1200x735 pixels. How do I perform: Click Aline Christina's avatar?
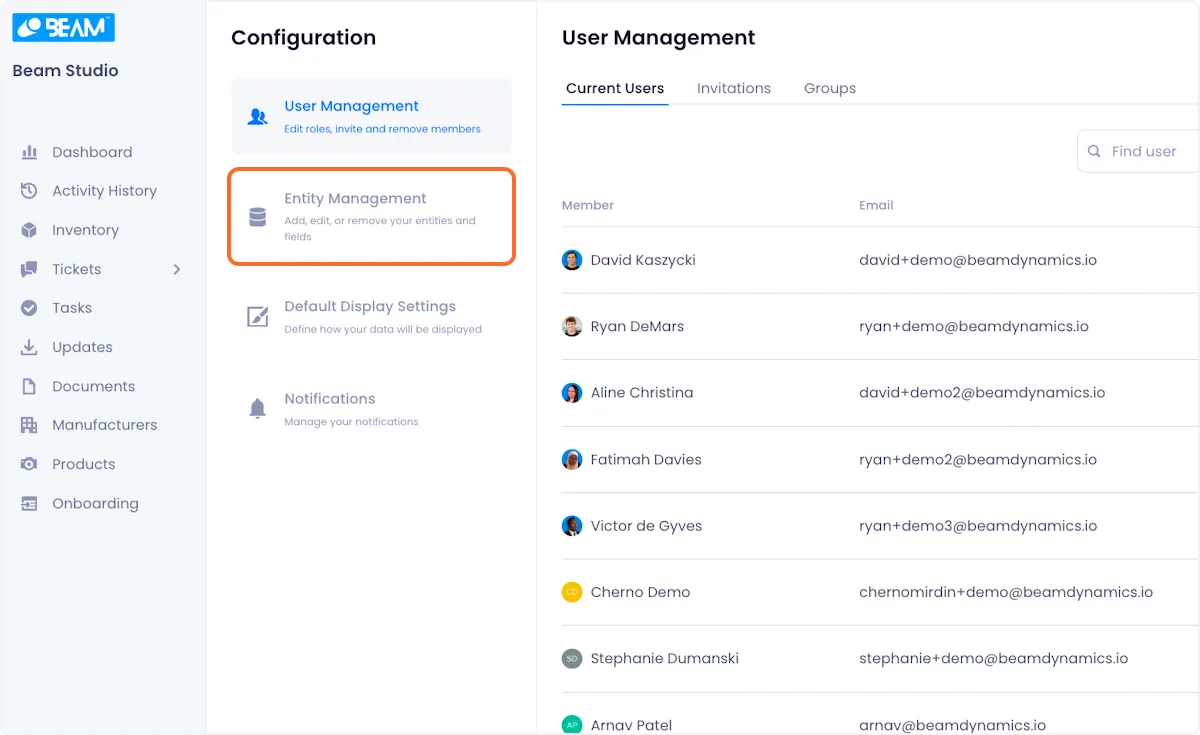(x=572, y=393)
